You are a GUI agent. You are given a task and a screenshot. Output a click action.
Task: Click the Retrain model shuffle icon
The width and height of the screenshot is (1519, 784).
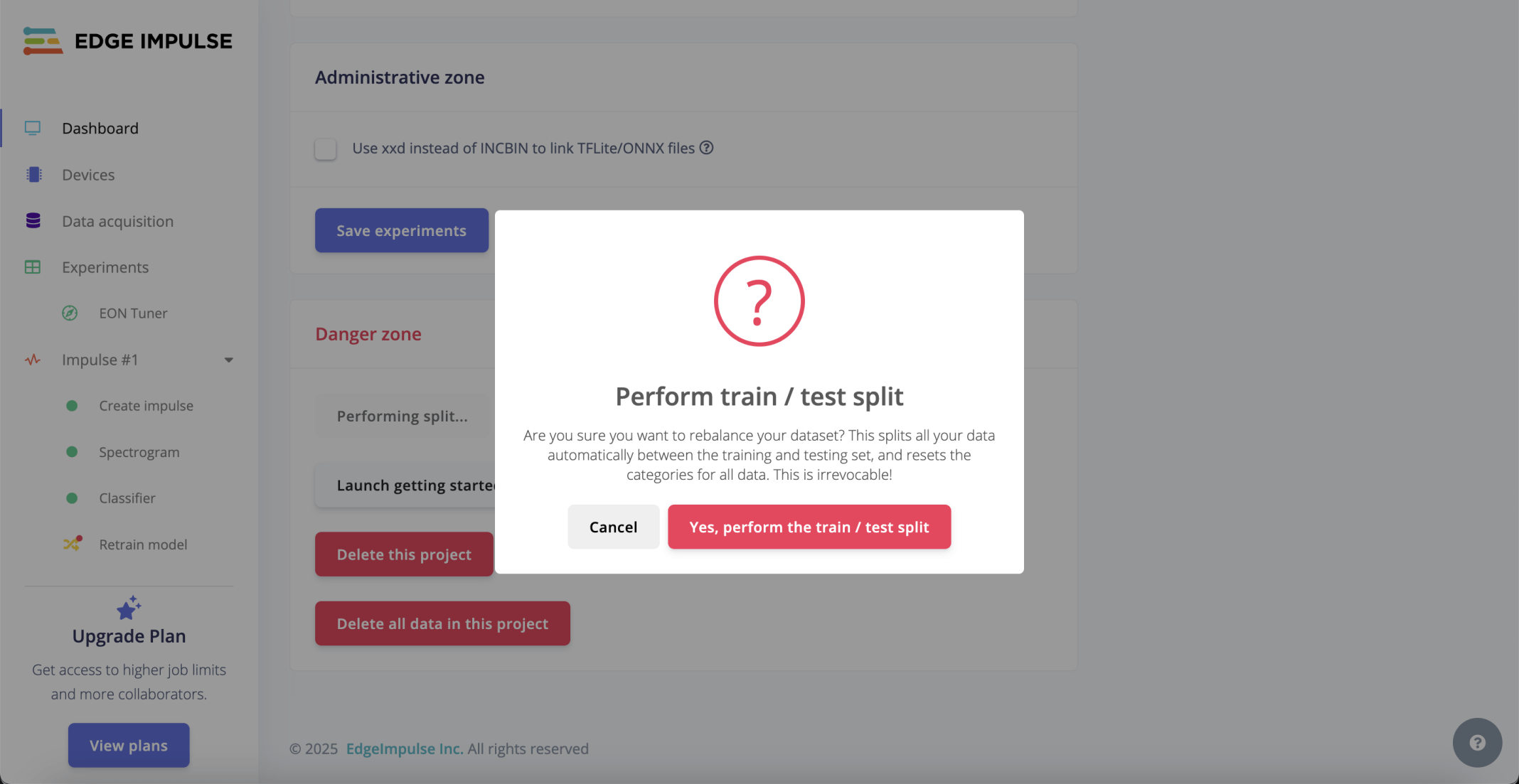point(72,544)
